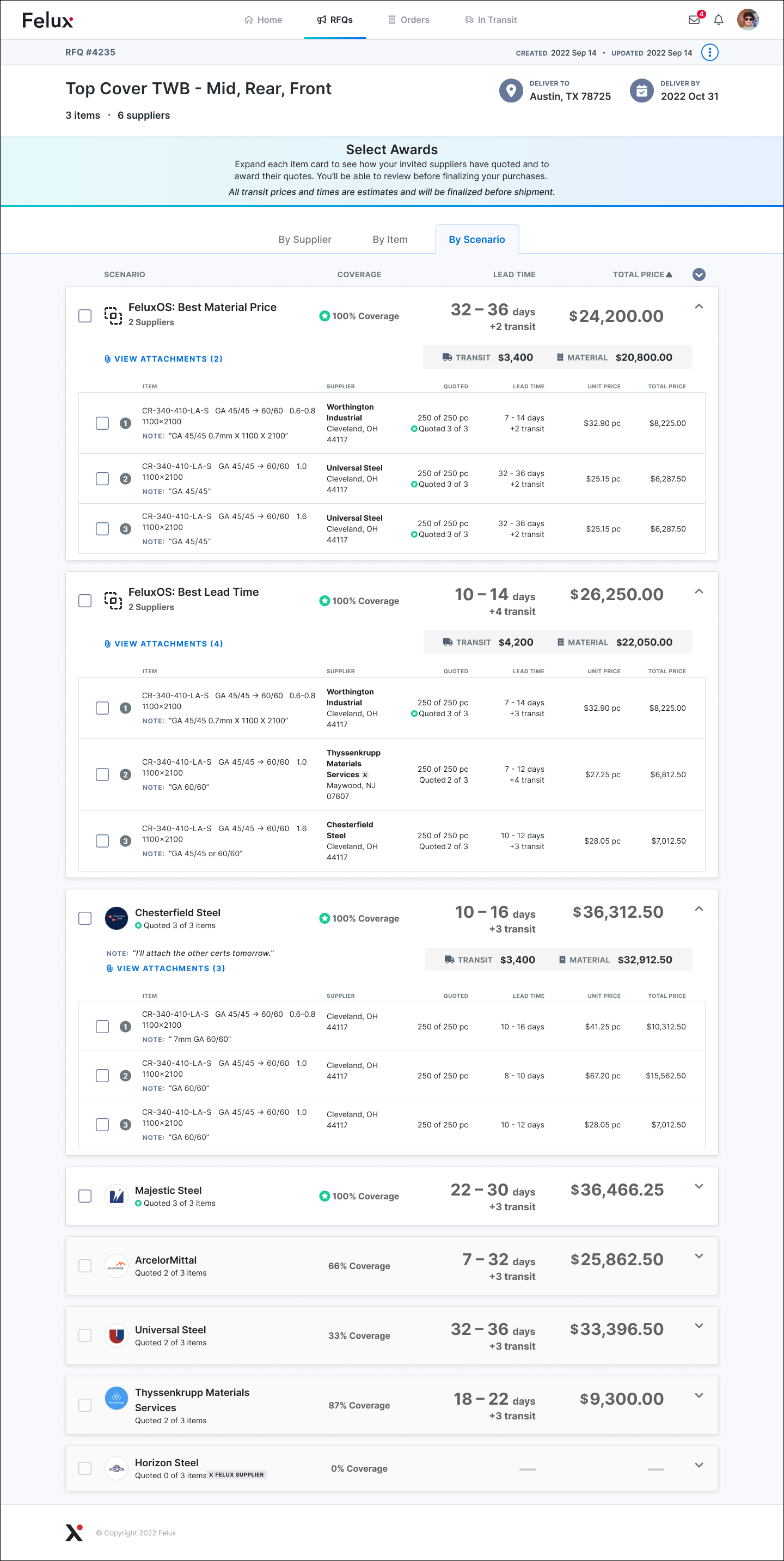Check the Thyssenkrupp Materials Services scenario checkbox
The height and width of the screenshot is (1561, 784).
85,1405
